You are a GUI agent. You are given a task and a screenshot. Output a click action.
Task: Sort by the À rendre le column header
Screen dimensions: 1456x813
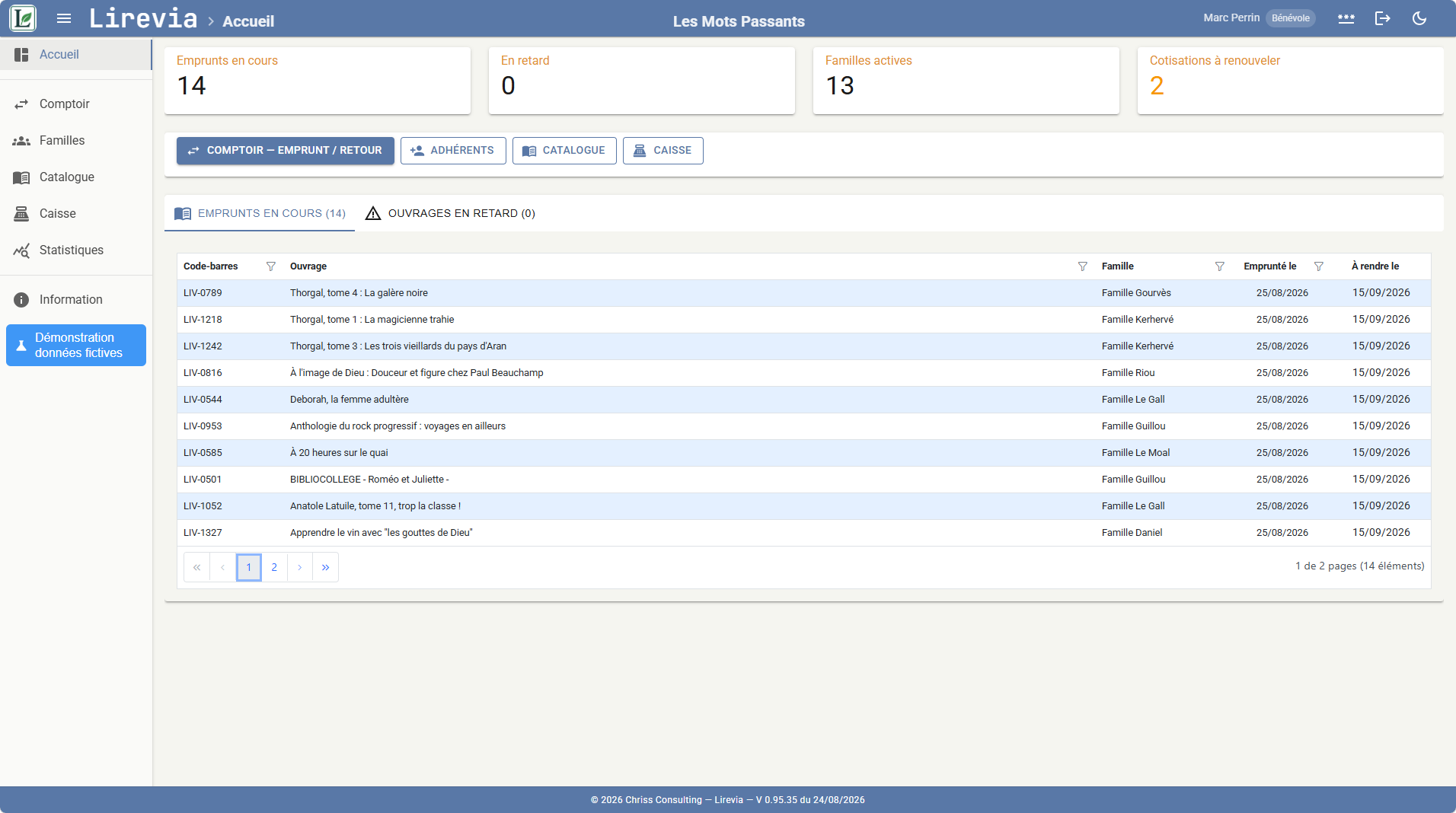click(1375, 266)
